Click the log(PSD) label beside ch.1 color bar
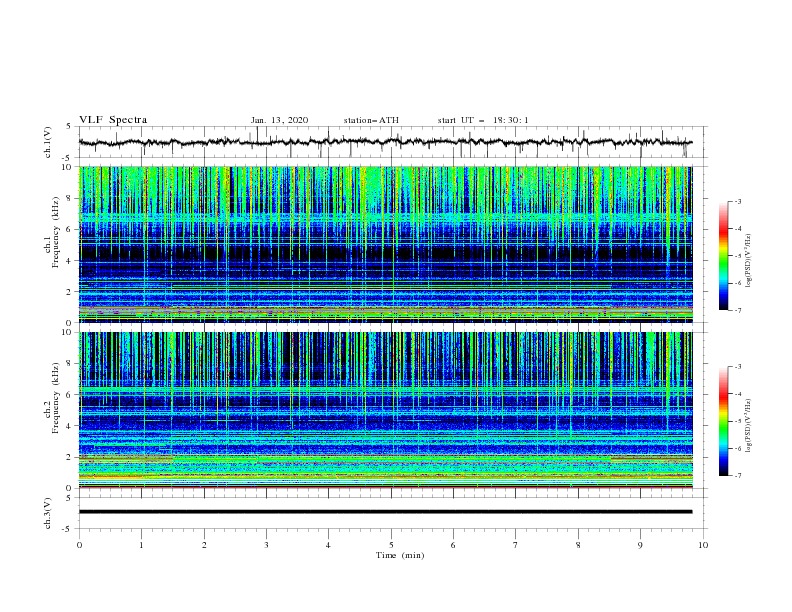The width and height of the screenshot is (792, 612). tap(749, 261)
